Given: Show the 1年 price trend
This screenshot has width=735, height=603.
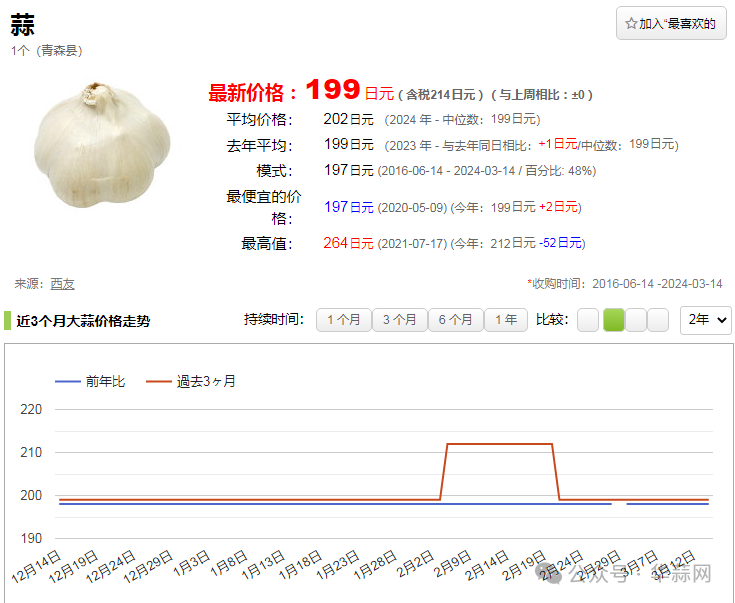Looking at the screenshot, I should pos(506,320).
